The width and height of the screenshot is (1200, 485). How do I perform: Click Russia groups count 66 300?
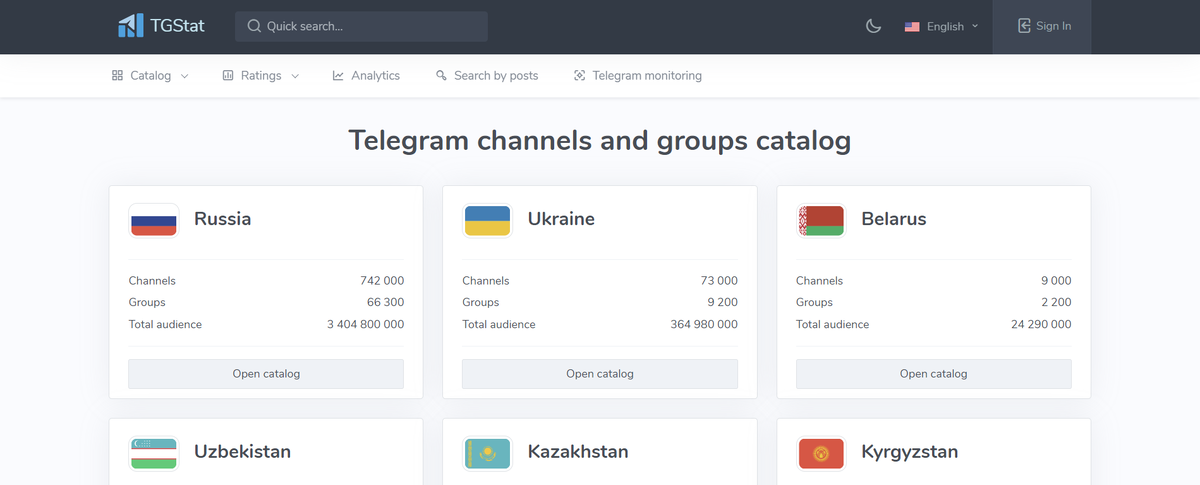[385, 302]
